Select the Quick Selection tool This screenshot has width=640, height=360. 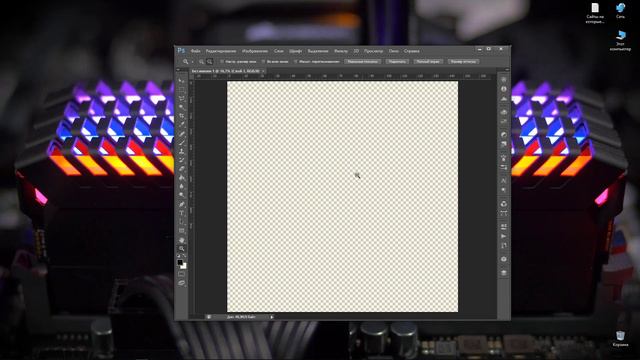182,107
